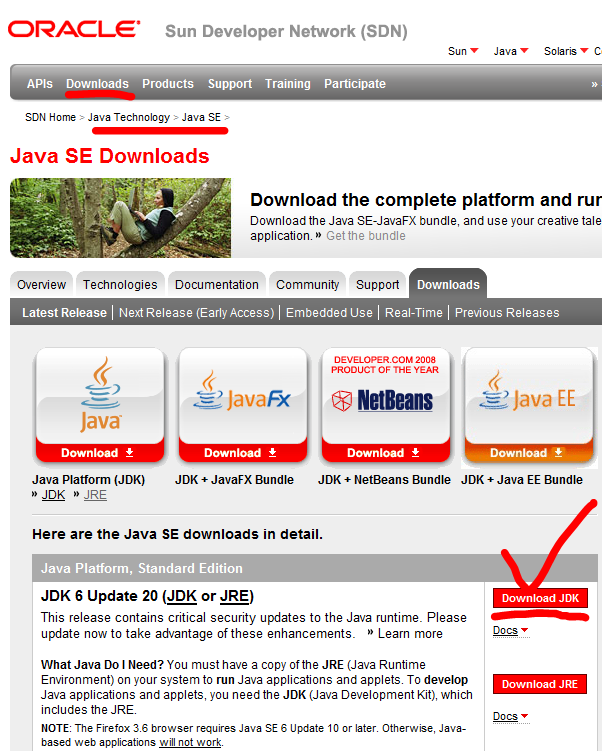Open APIs in the navigation bar

(40, 84)
